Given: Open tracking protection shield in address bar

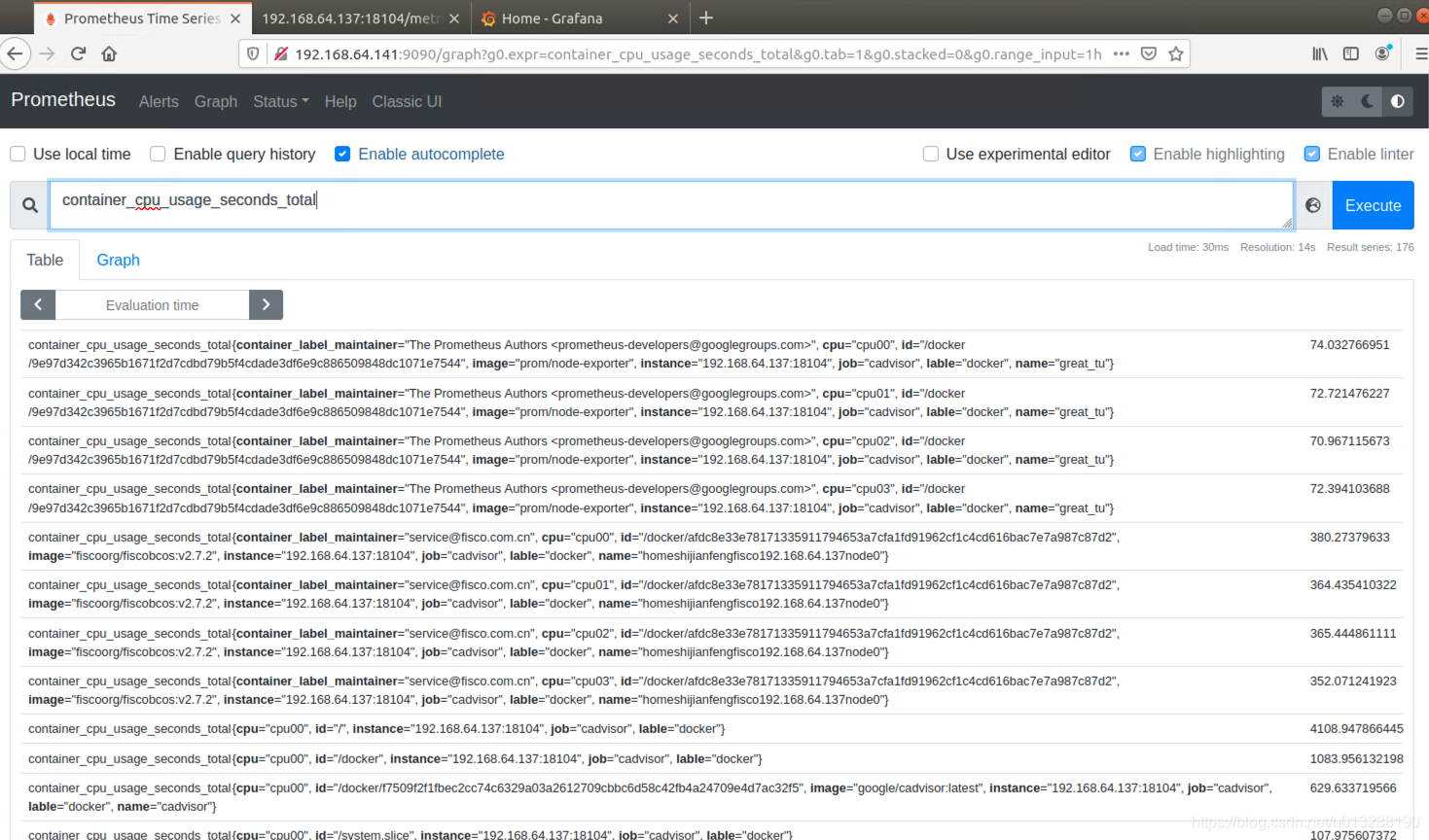Looking at the screenshot, I should pos(253,53).
